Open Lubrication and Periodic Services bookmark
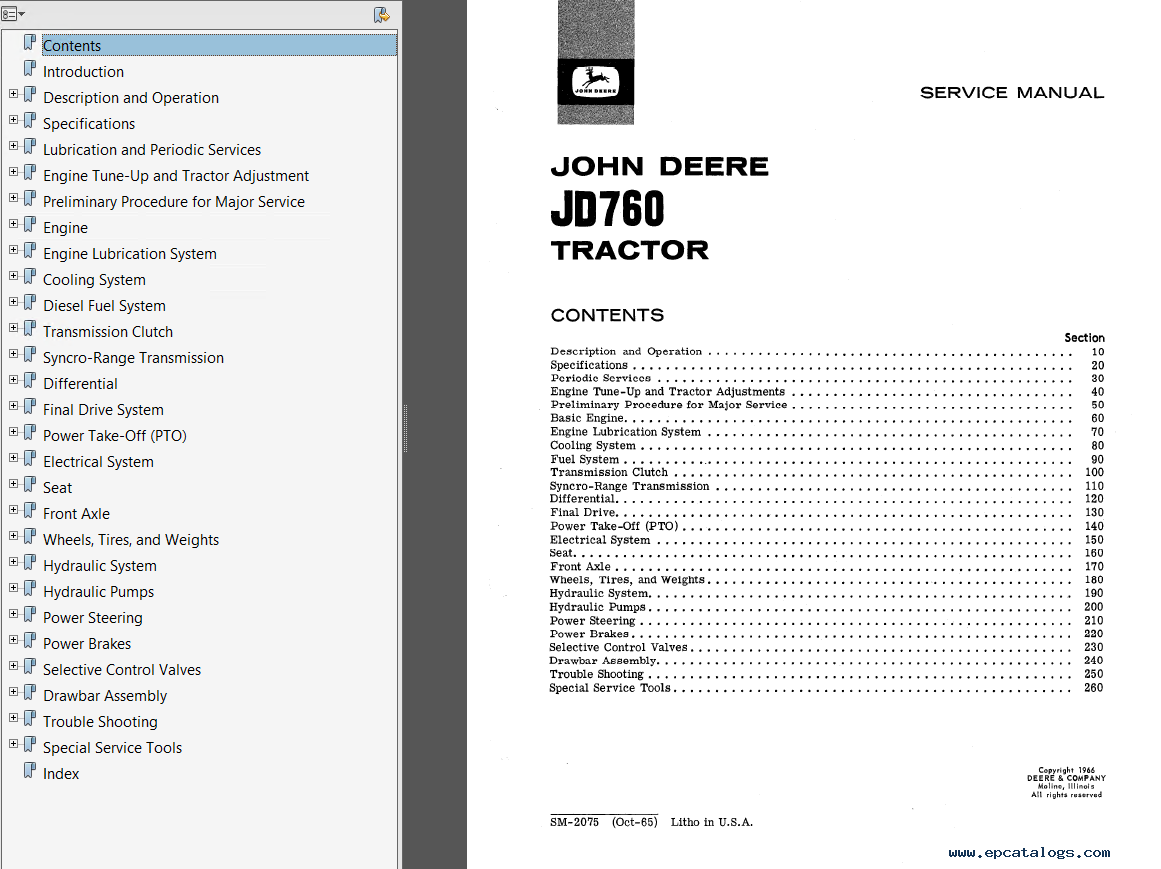Image resolution: width=1161 pixels, height=869 pixels. 152,150
